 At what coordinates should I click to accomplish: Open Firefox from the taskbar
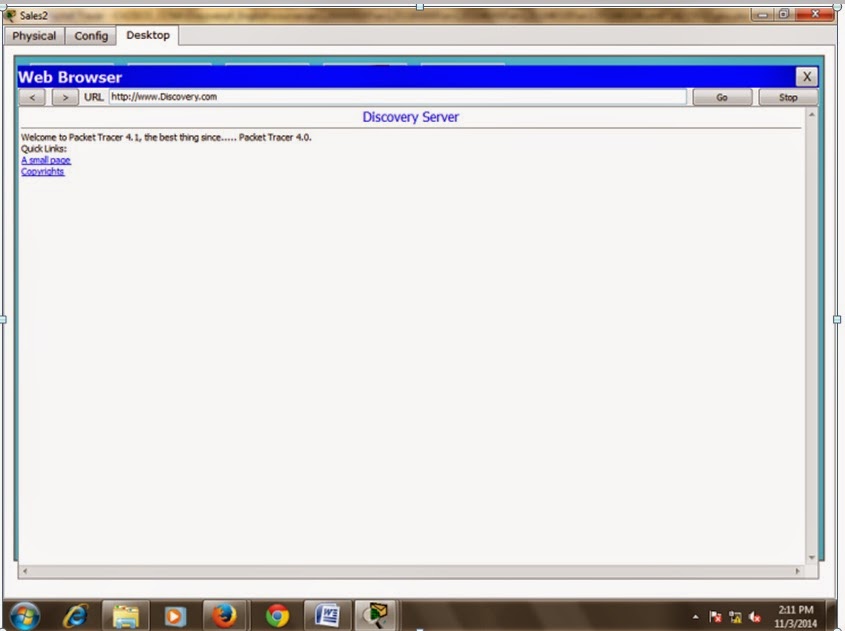(224, 615)
